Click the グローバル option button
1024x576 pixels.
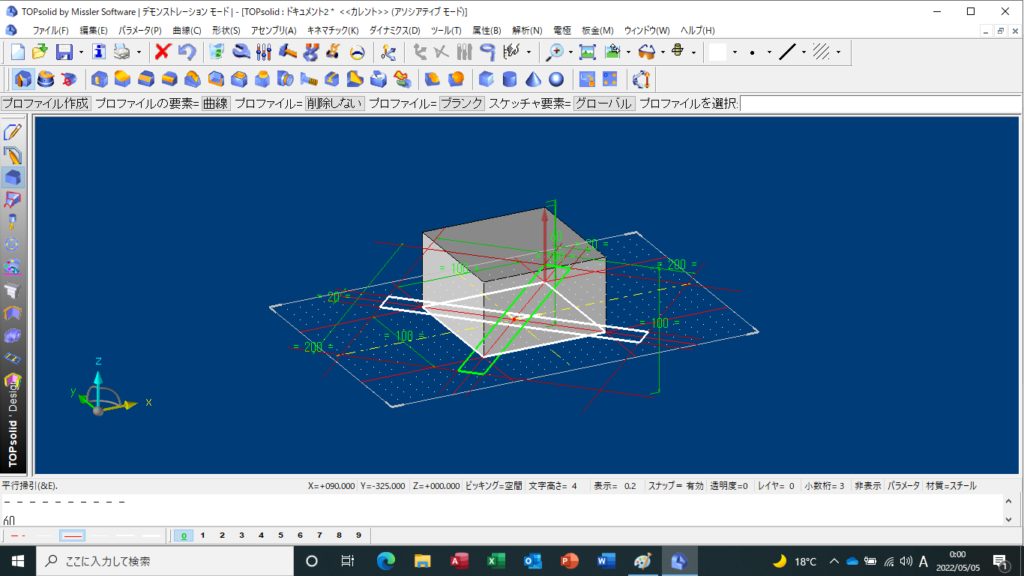coord(603,103)
